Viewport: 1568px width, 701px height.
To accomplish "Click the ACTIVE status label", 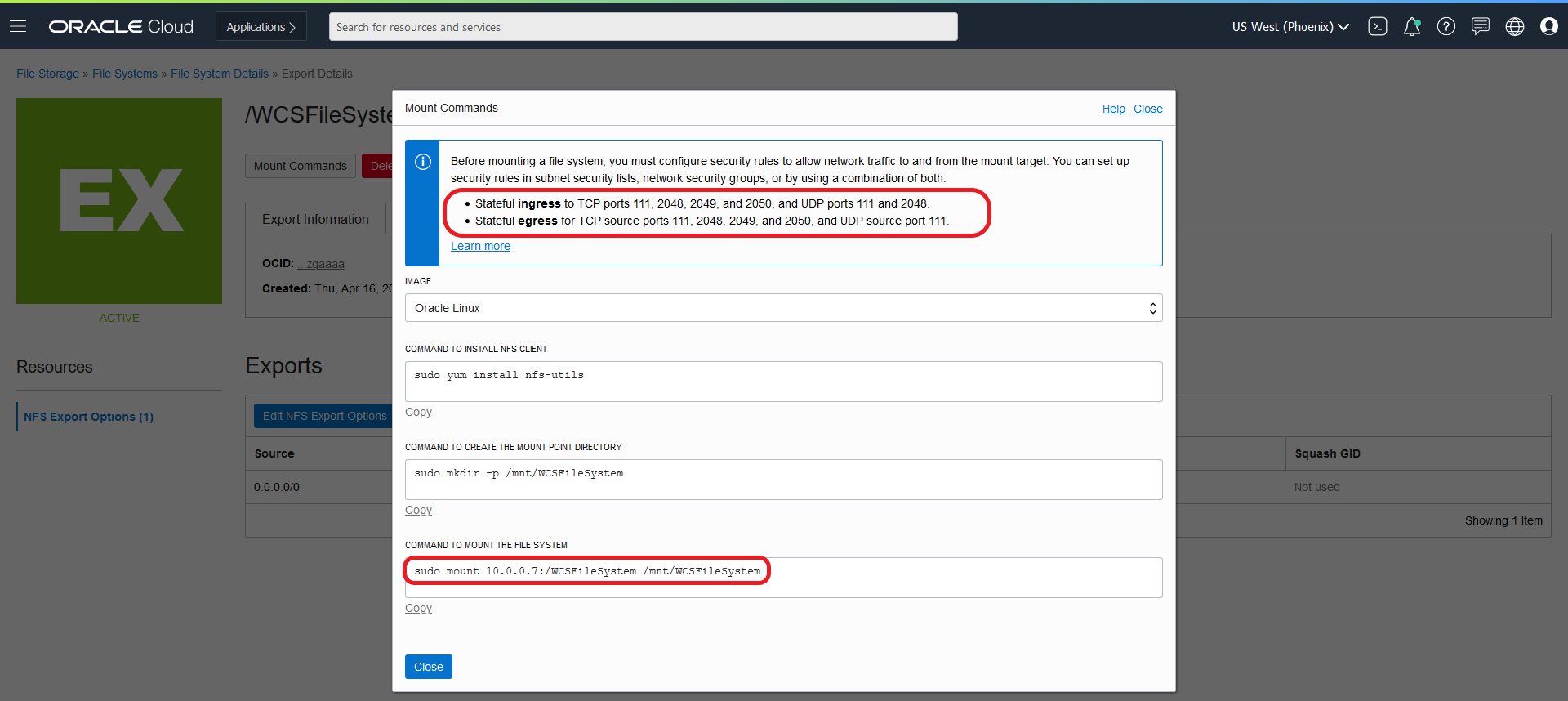I will coord(119,318).
